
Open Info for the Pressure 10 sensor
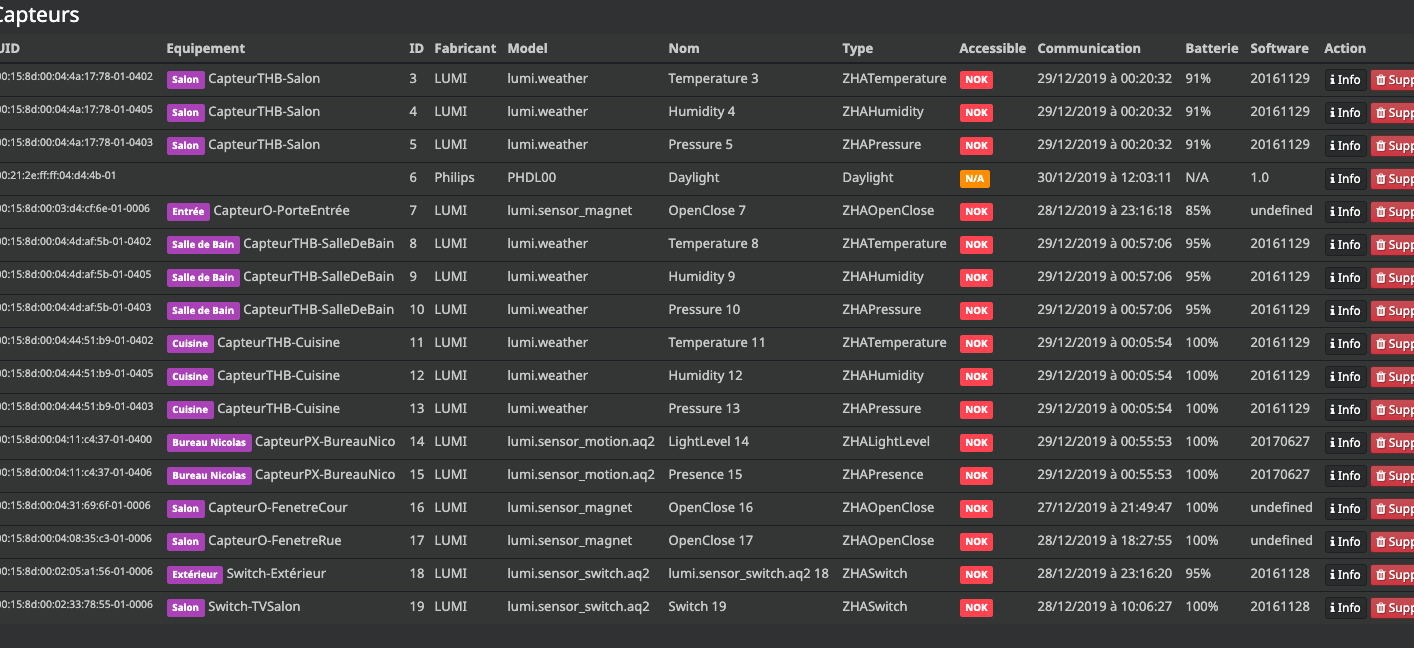tap(1346, 311)
